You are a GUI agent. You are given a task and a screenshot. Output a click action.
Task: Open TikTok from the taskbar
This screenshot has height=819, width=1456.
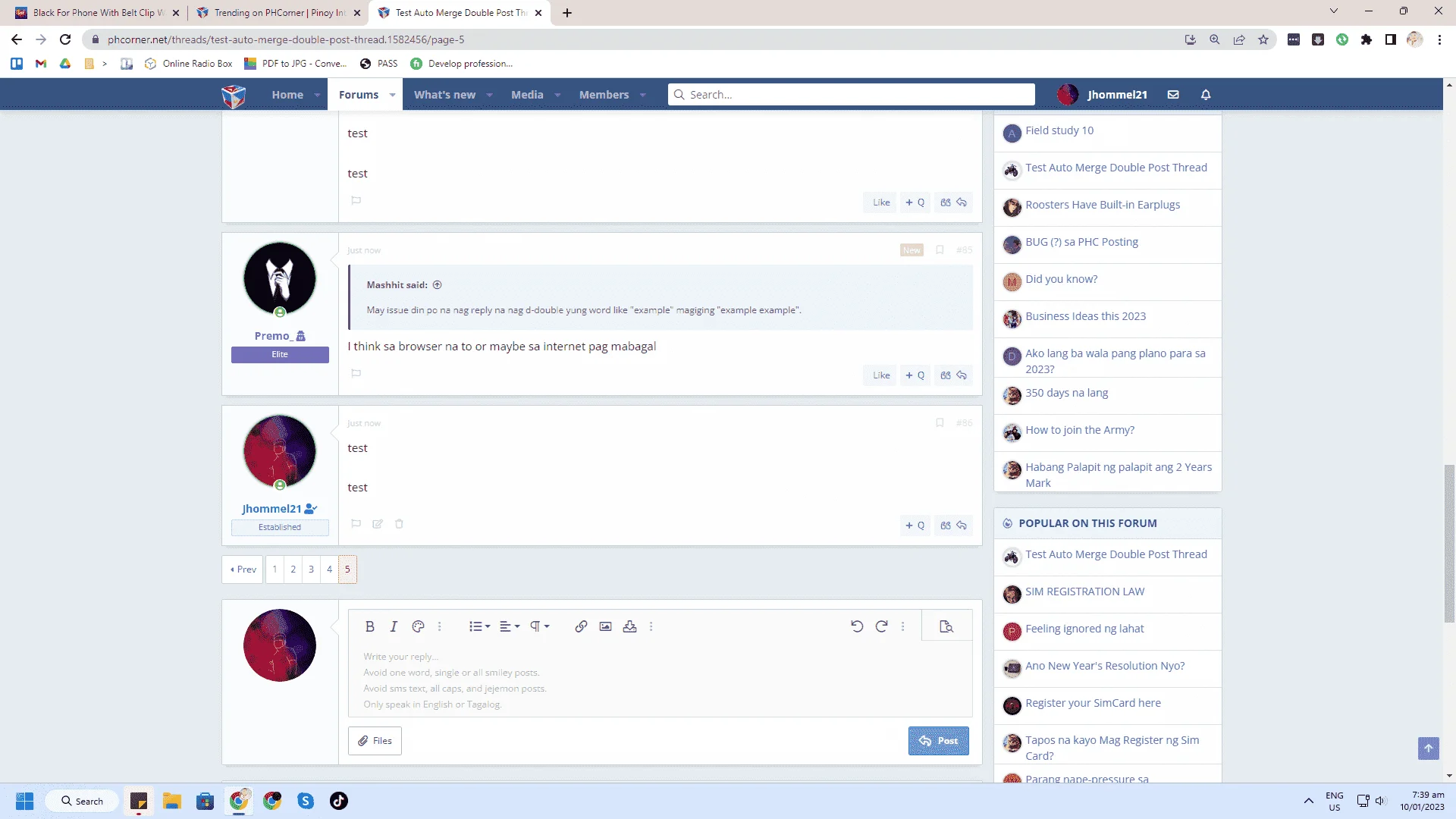(339, 801)
